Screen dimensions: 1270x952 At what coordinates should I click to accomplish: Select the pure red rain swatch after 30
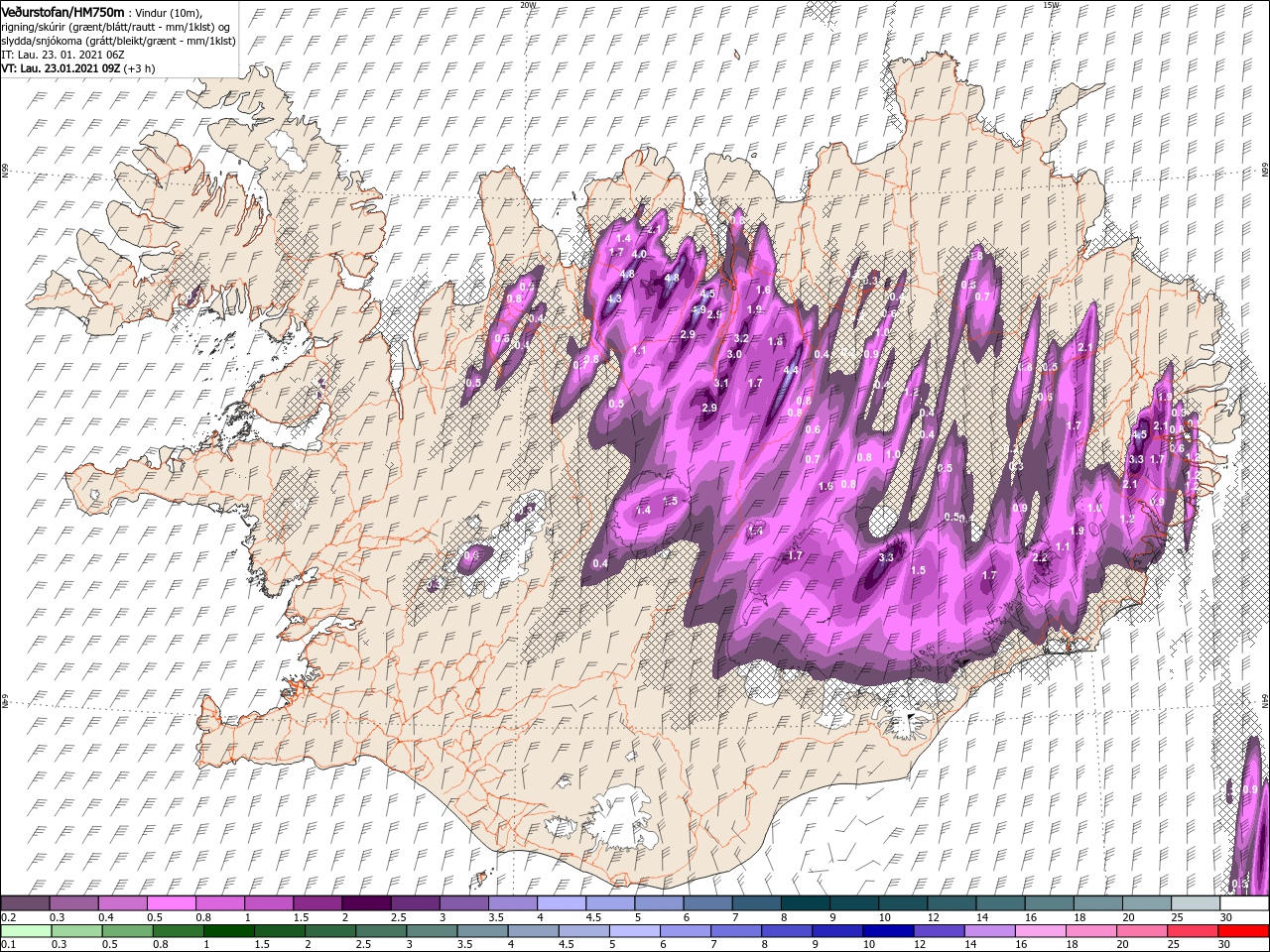1242,931
